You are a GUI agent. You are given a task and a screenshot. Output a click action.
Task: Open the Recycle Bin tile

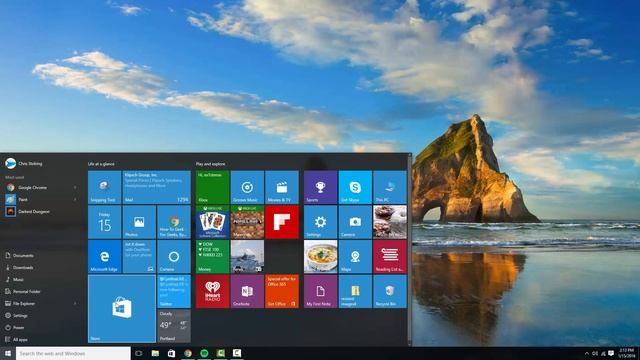click(390, 291)
